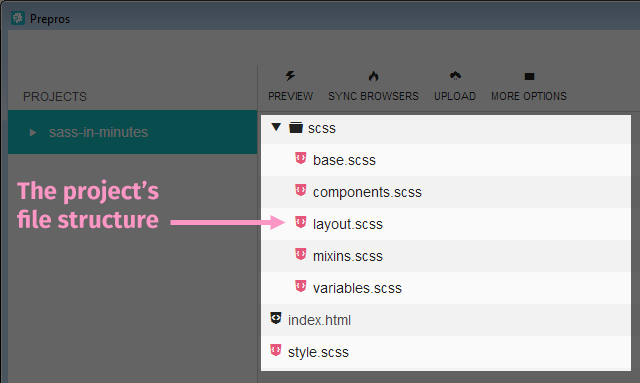Click the Sass icon beside layout.scss

[301, 222]
